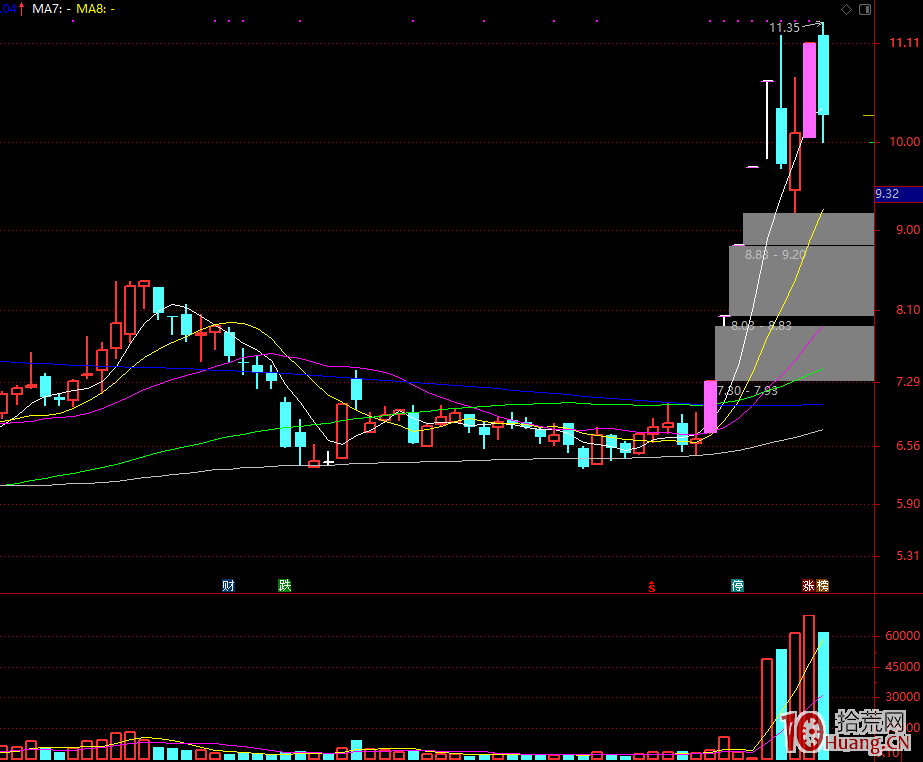Click the 6.56 price axis label
The height and width of the screenshot is (762, 923).
click(x=908, y=446)
